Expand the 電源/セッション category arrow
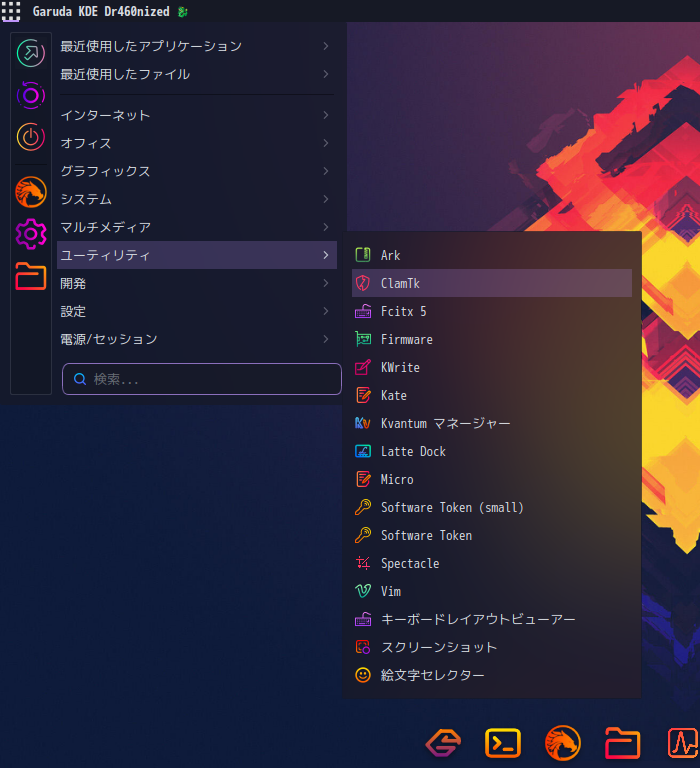Viewport: 700px width, 768px height. pyautogui.click(x=326, y=339)
